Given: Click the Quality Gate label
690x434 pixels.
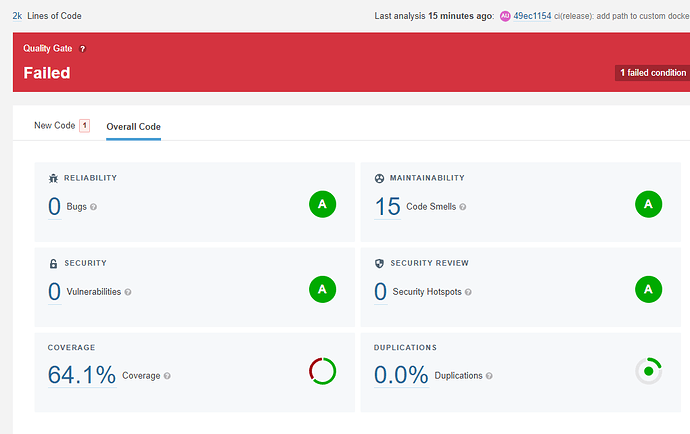Looking at the screenshot, I should tap(48, 48).
